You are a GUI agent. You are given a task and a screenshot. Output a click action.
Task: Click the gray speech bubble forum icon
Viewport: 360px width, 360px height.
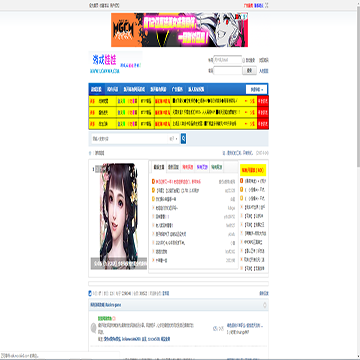(x=94, y=328)
